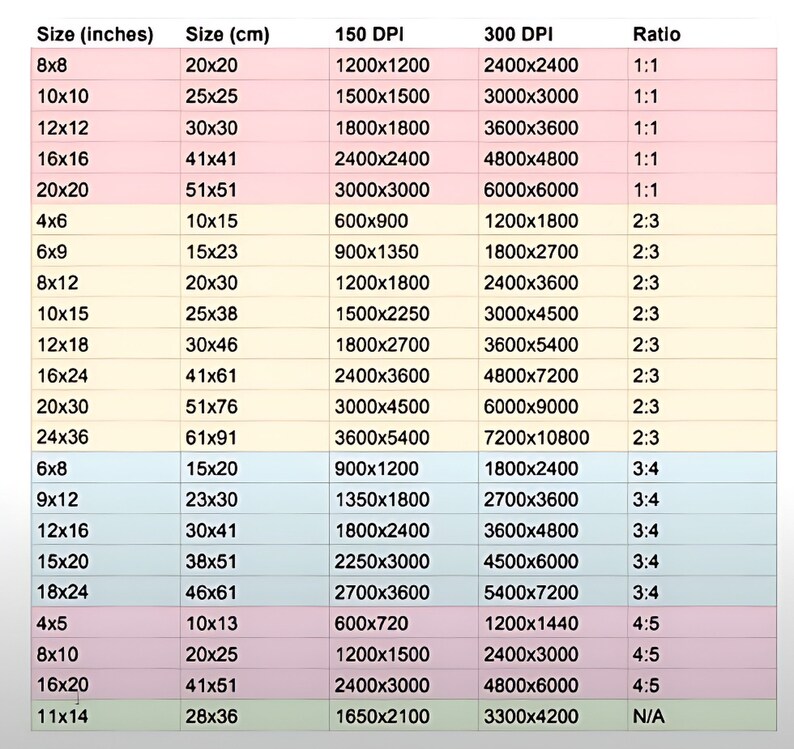Select the 8x8 inches cell
Screen dimensions: 794x749
(x=105, y=65)
